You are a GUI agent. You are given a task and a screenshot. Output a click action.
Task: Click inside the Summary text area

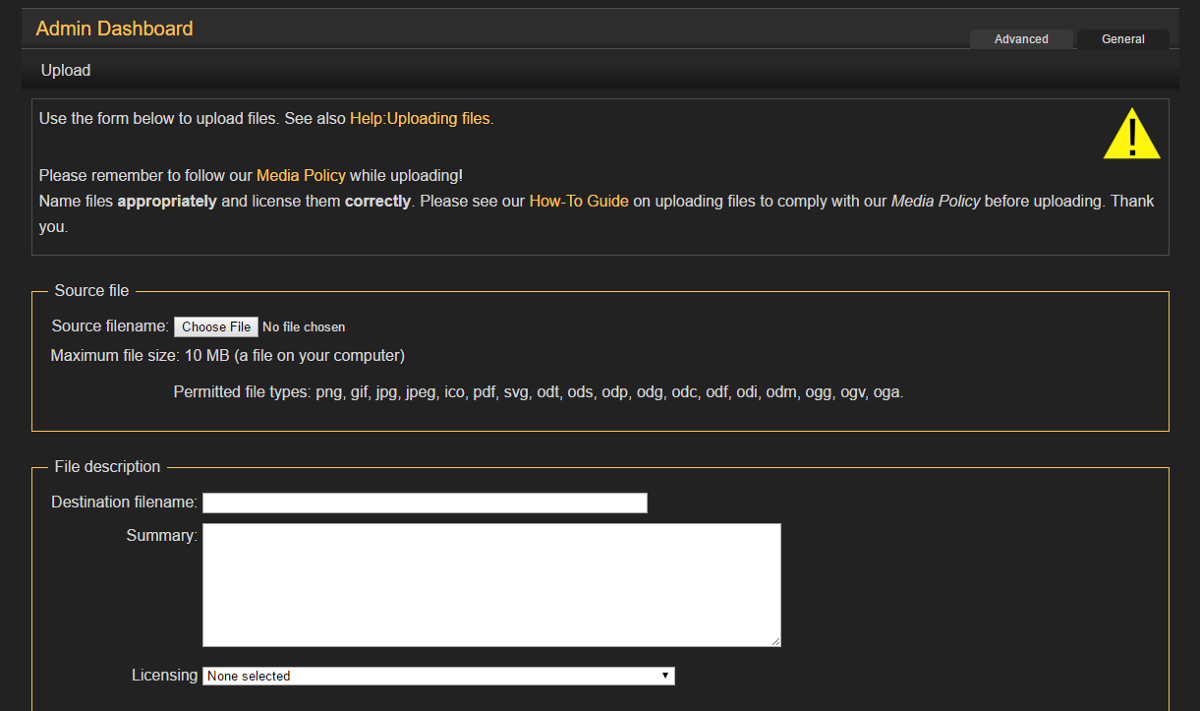(x=491, y=585)
